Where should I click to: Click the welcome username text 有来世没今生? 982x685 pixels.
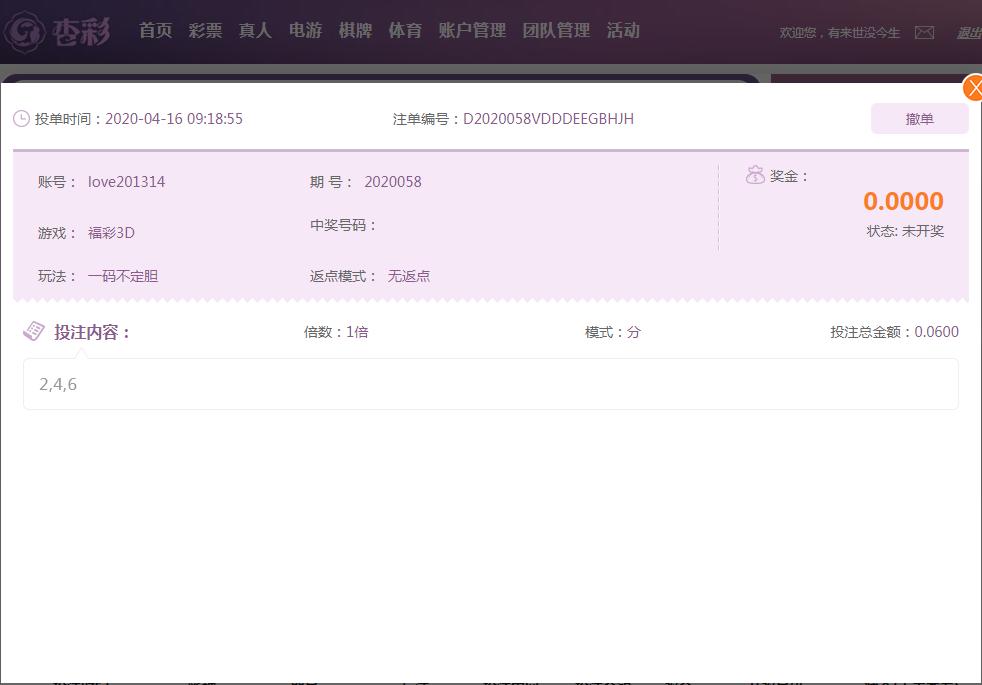click(864, 33)
